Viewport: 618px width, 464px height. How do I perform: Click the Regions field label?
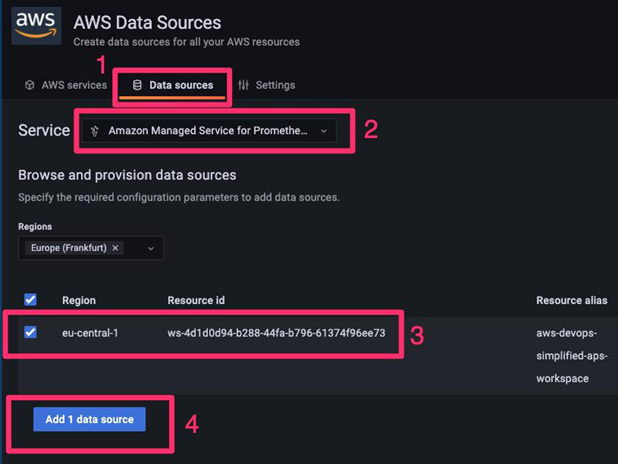tap(35, 227)
